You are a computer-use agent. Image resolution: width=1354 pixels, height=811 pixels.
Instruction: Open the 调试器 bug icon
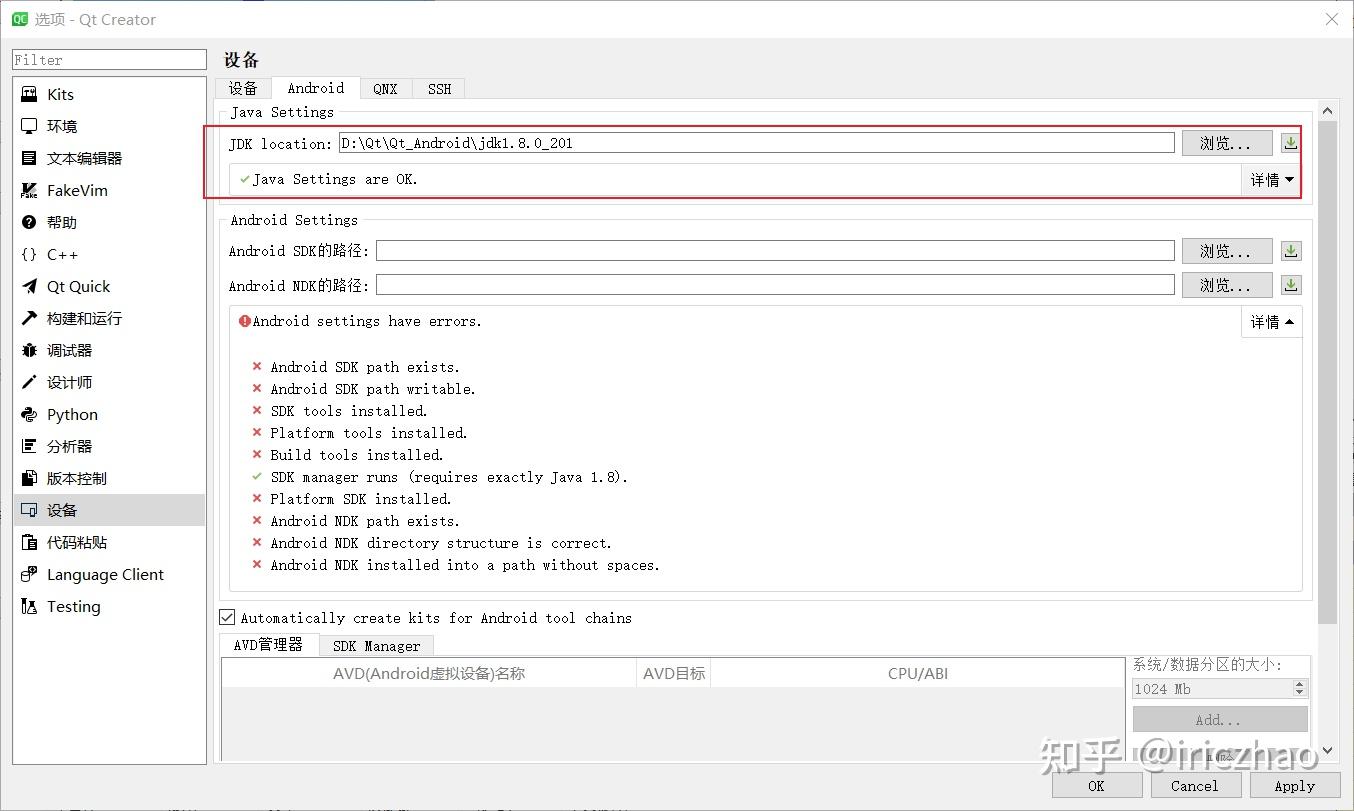[x=29, y=350]
